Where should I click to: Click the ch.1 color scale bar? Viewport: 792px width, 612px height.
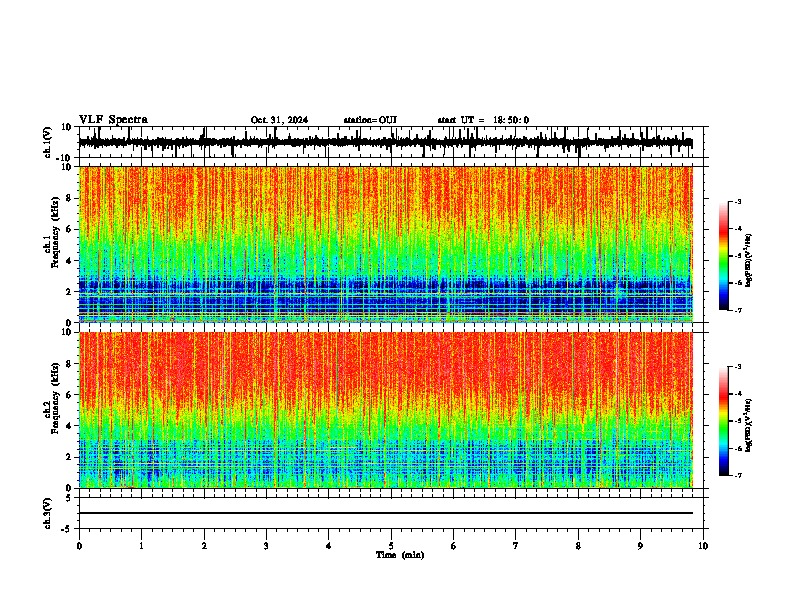724,256
